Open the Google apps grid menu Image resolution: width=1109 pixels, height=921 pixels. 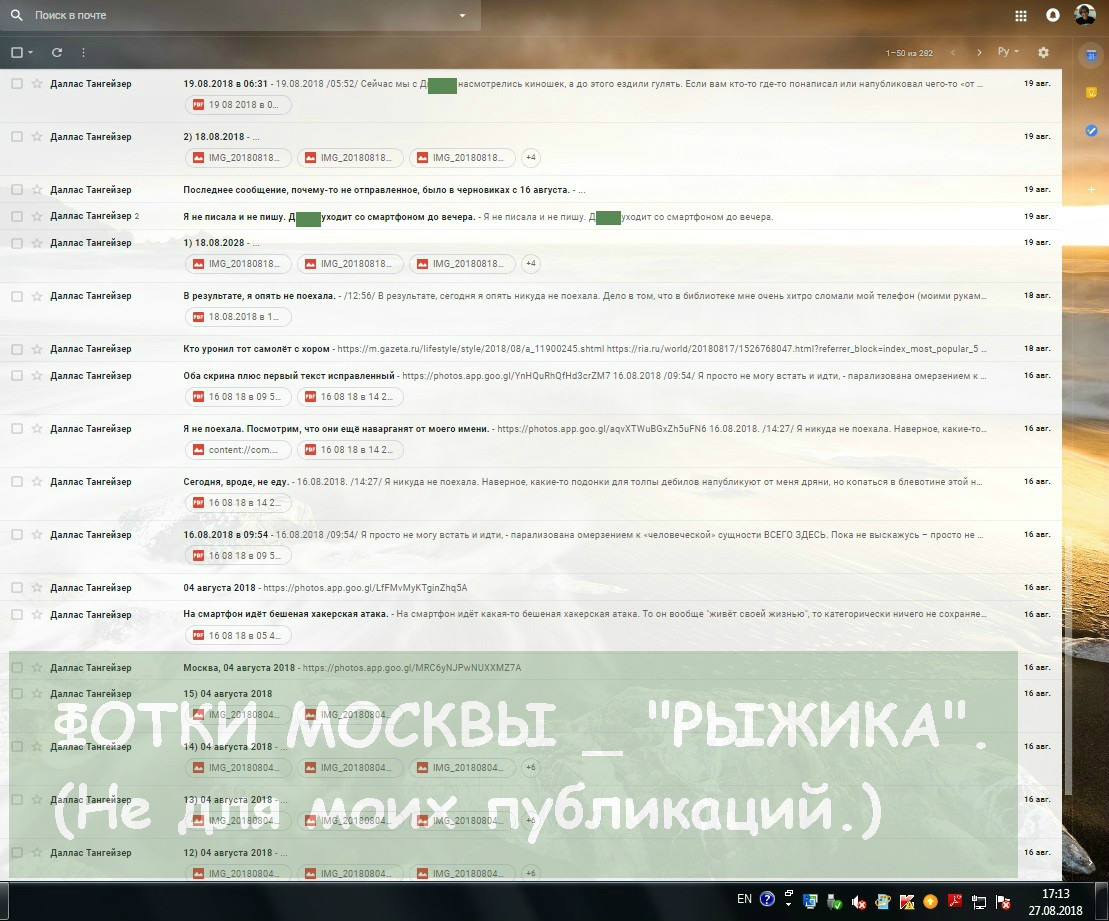(x=1020, y=15)
